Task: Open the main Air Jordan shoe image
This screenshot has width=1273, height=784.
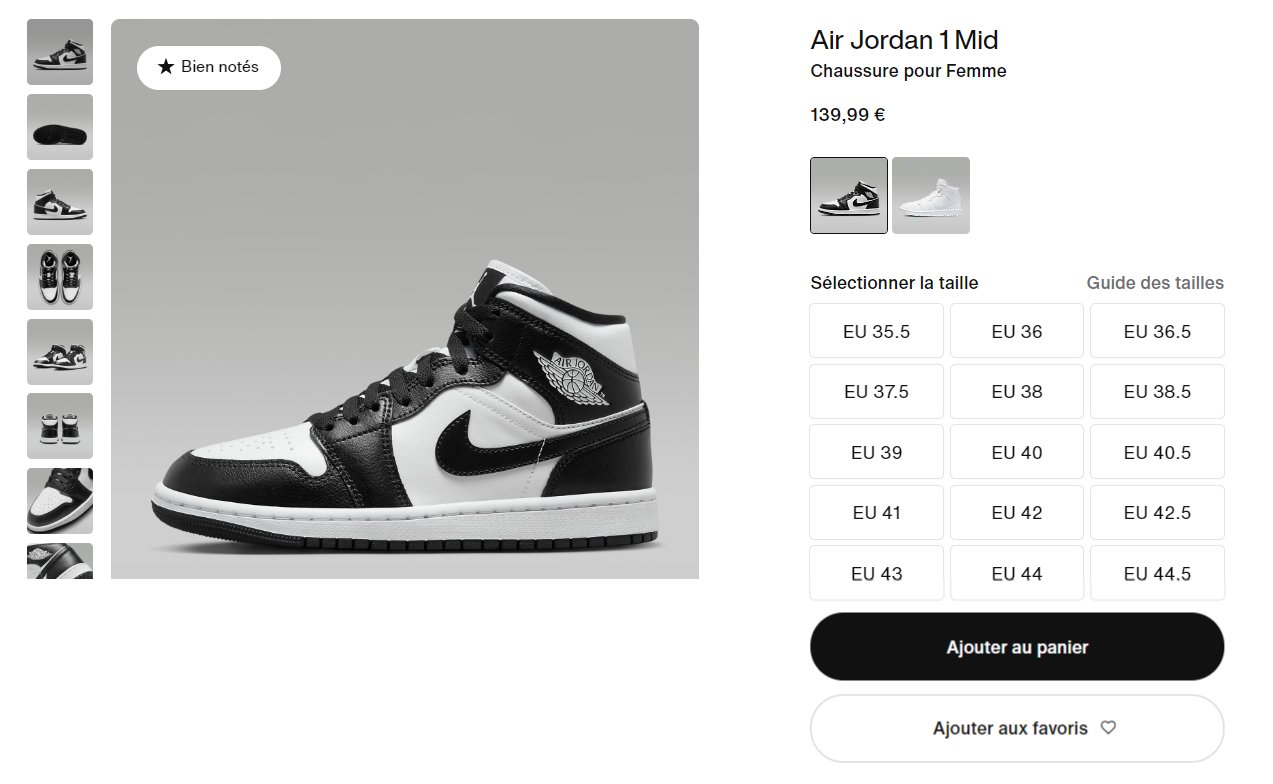Action: point(405,299)
